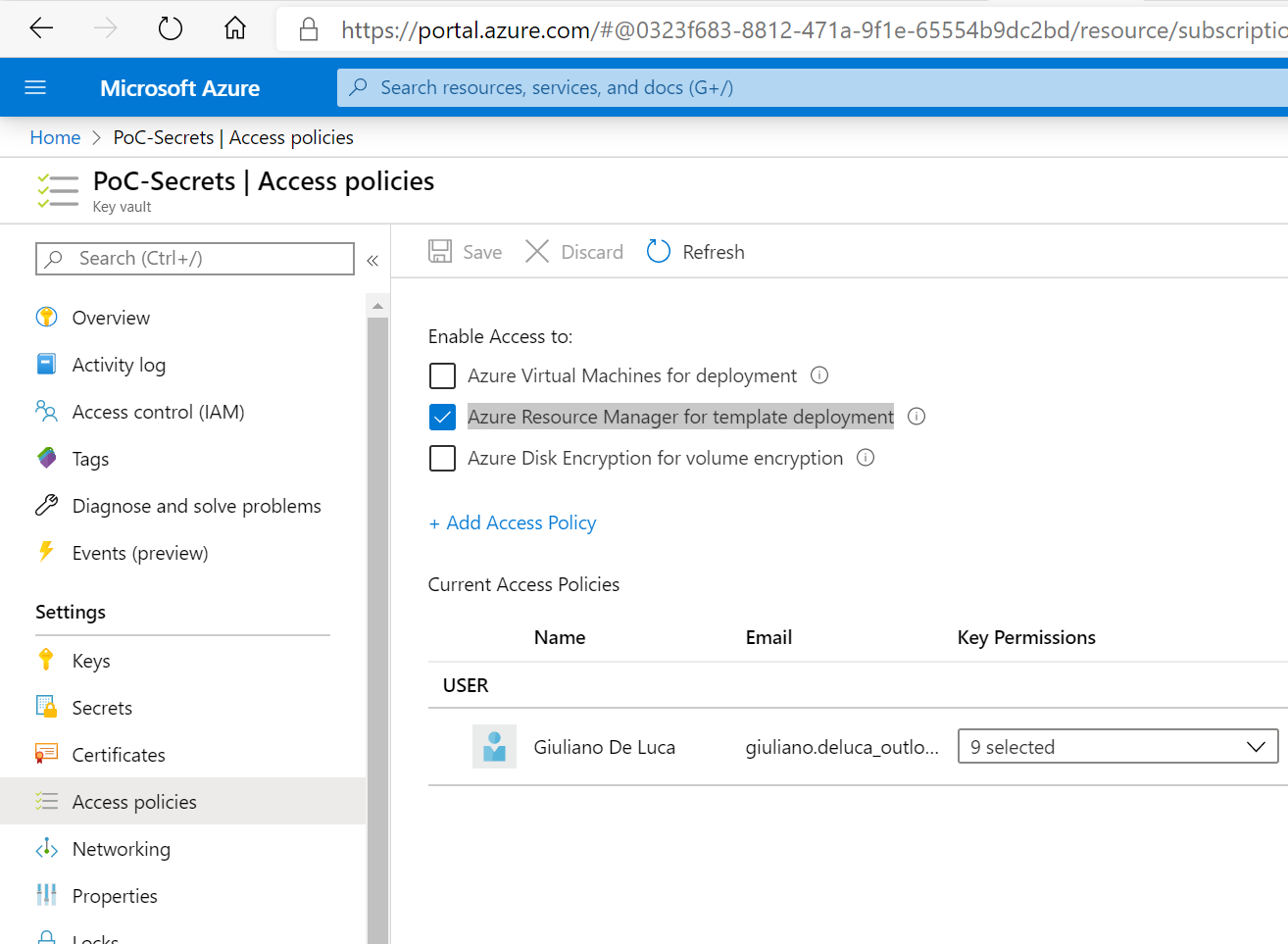Open the browser home page icon
This screenshot has height=944, width=1288.
tap(235, 28)
